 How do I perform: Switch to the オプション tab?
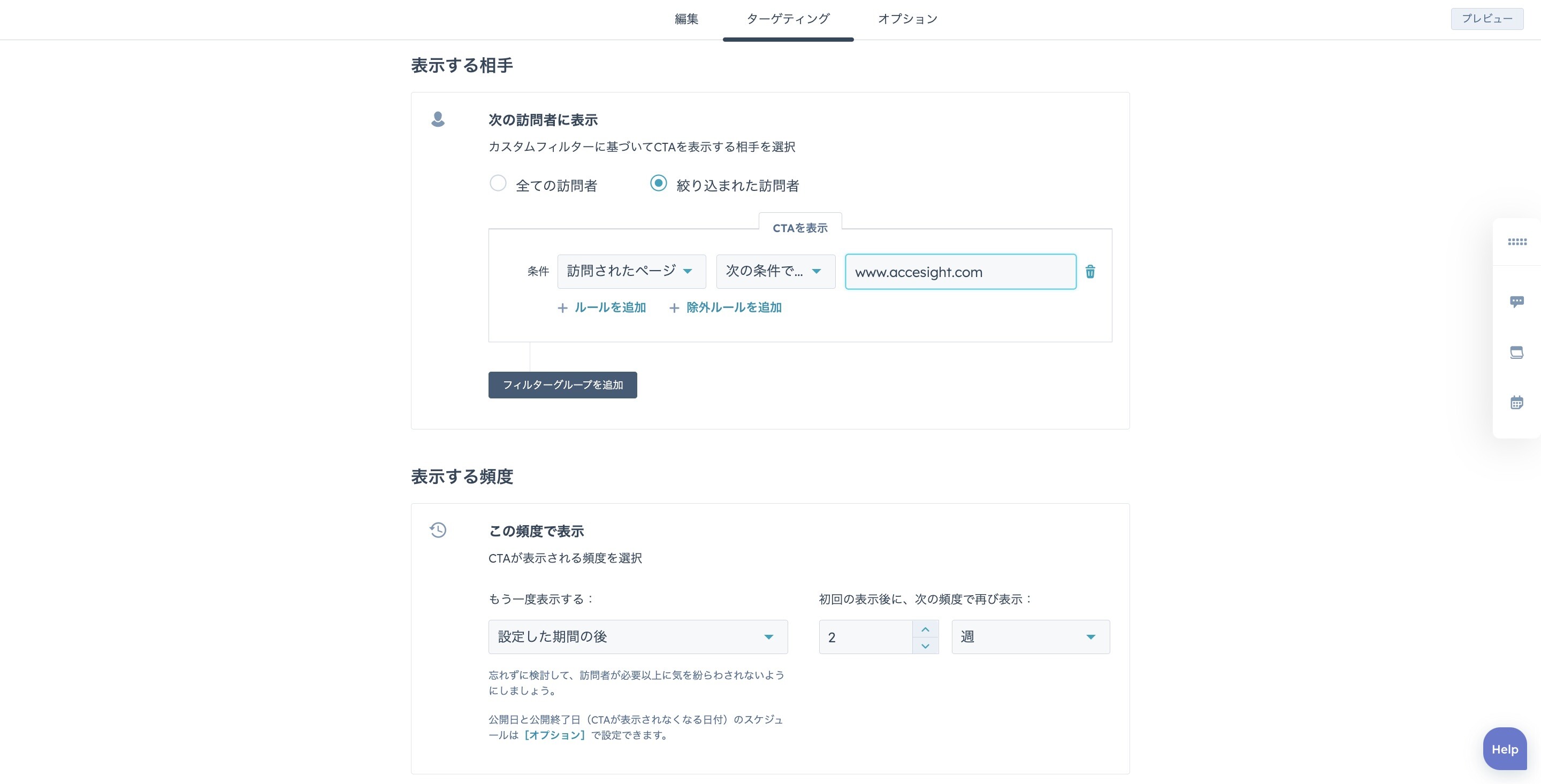907,19
